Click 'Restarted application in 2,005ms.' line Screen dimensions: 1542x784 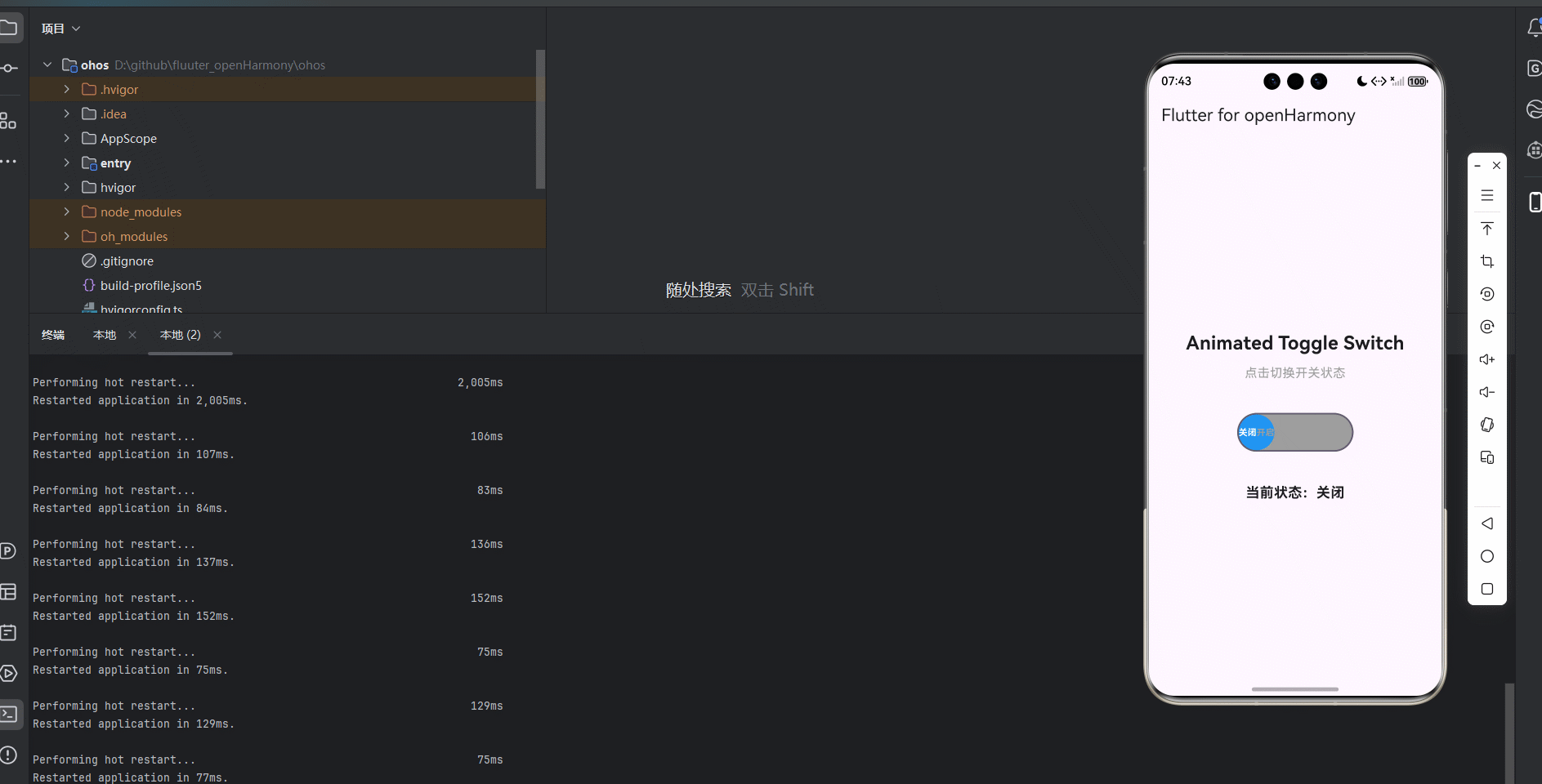(x=140, y=400)
